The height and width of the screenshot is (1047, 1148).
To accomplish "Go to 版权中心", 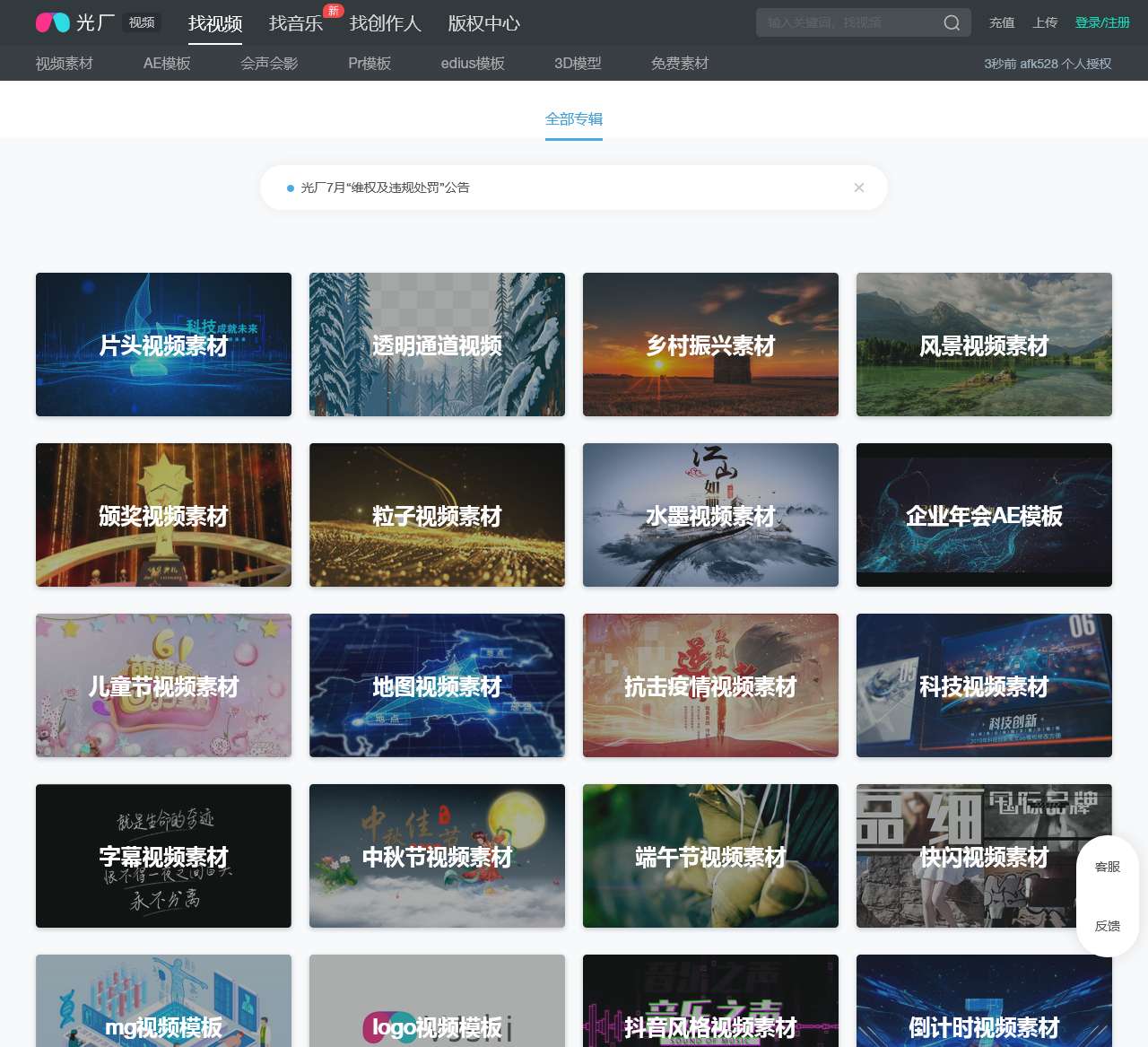I will coord(483,23).
